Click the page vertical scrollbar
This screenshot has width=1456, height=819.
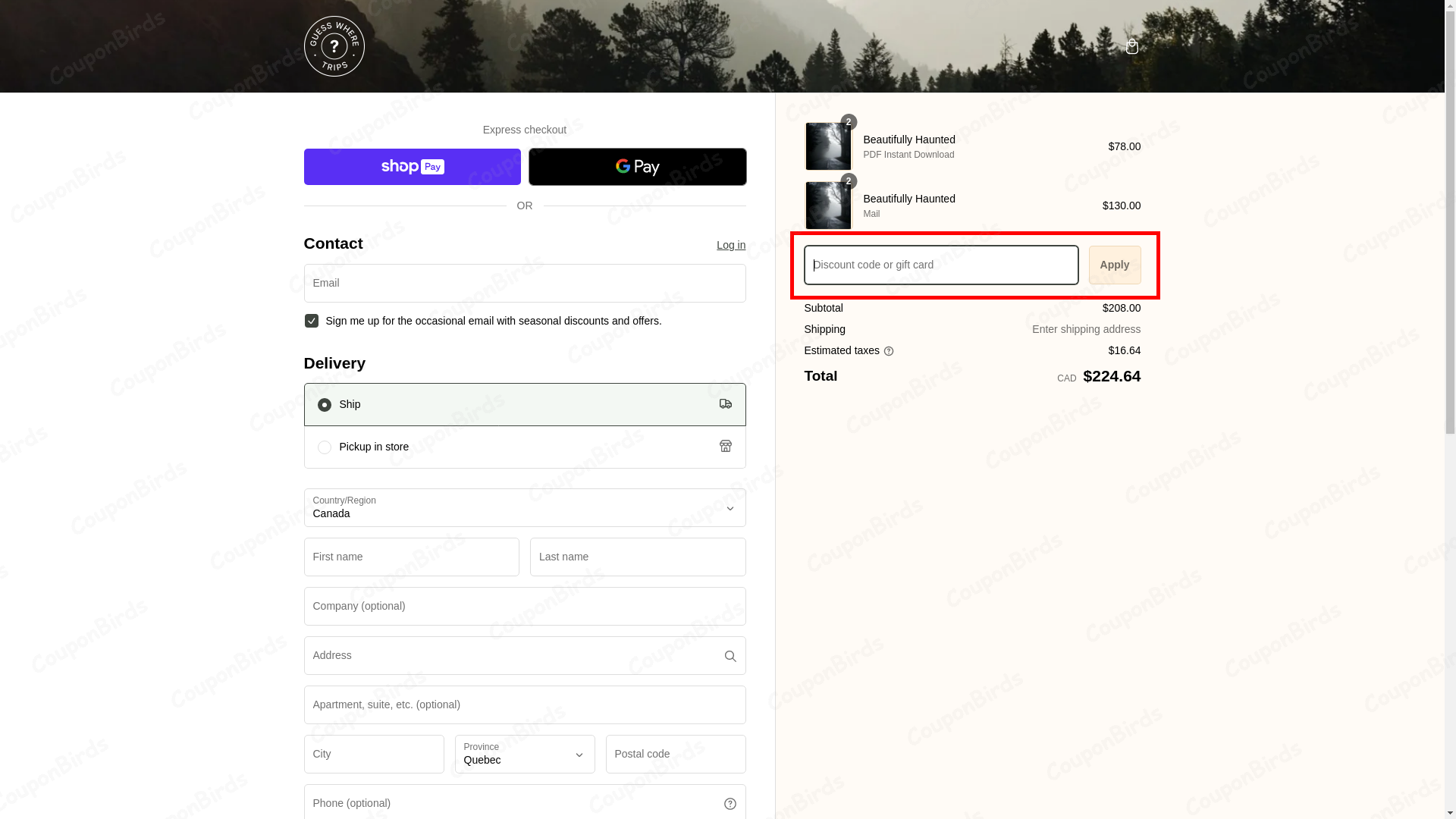[x=1450, y=227]
